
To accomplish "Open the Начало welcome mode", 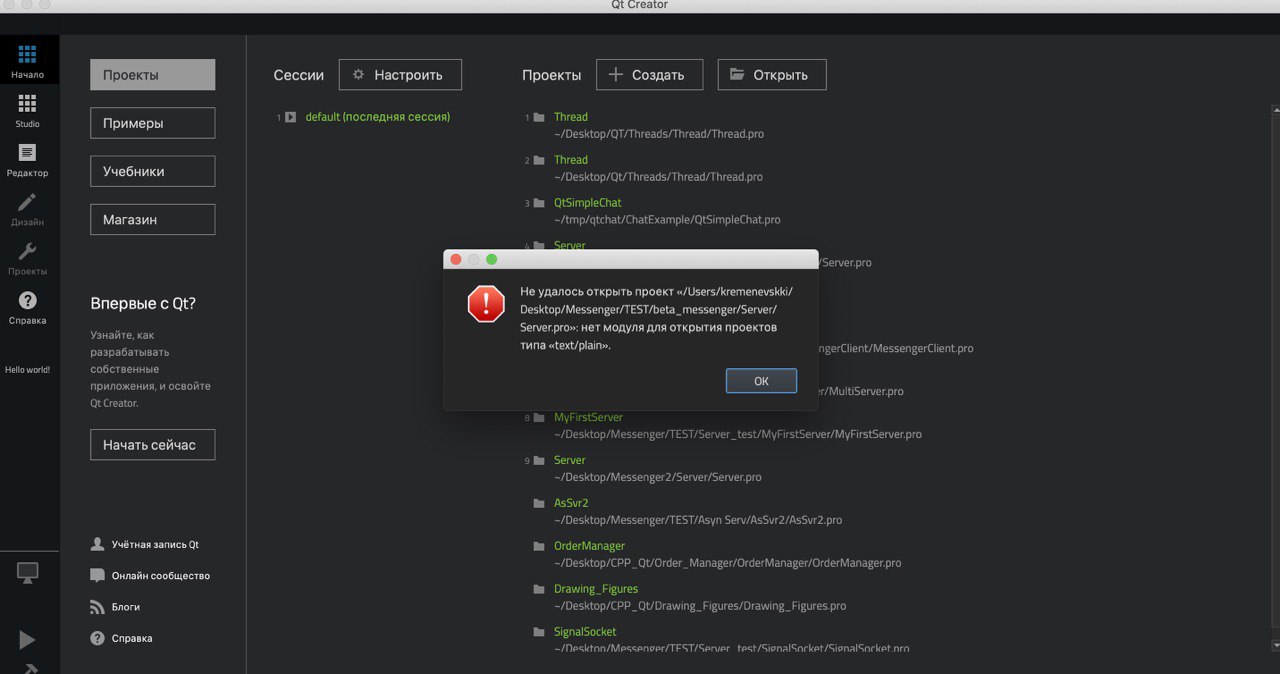I will click(x=28, y=60).
